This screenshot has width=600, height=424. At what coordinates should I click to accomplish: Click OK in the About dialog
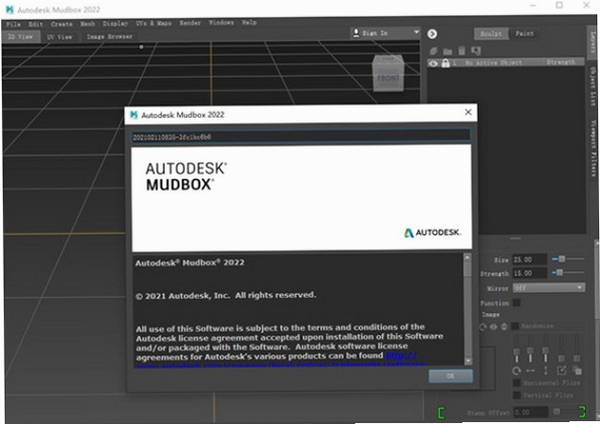coord(450,376)
